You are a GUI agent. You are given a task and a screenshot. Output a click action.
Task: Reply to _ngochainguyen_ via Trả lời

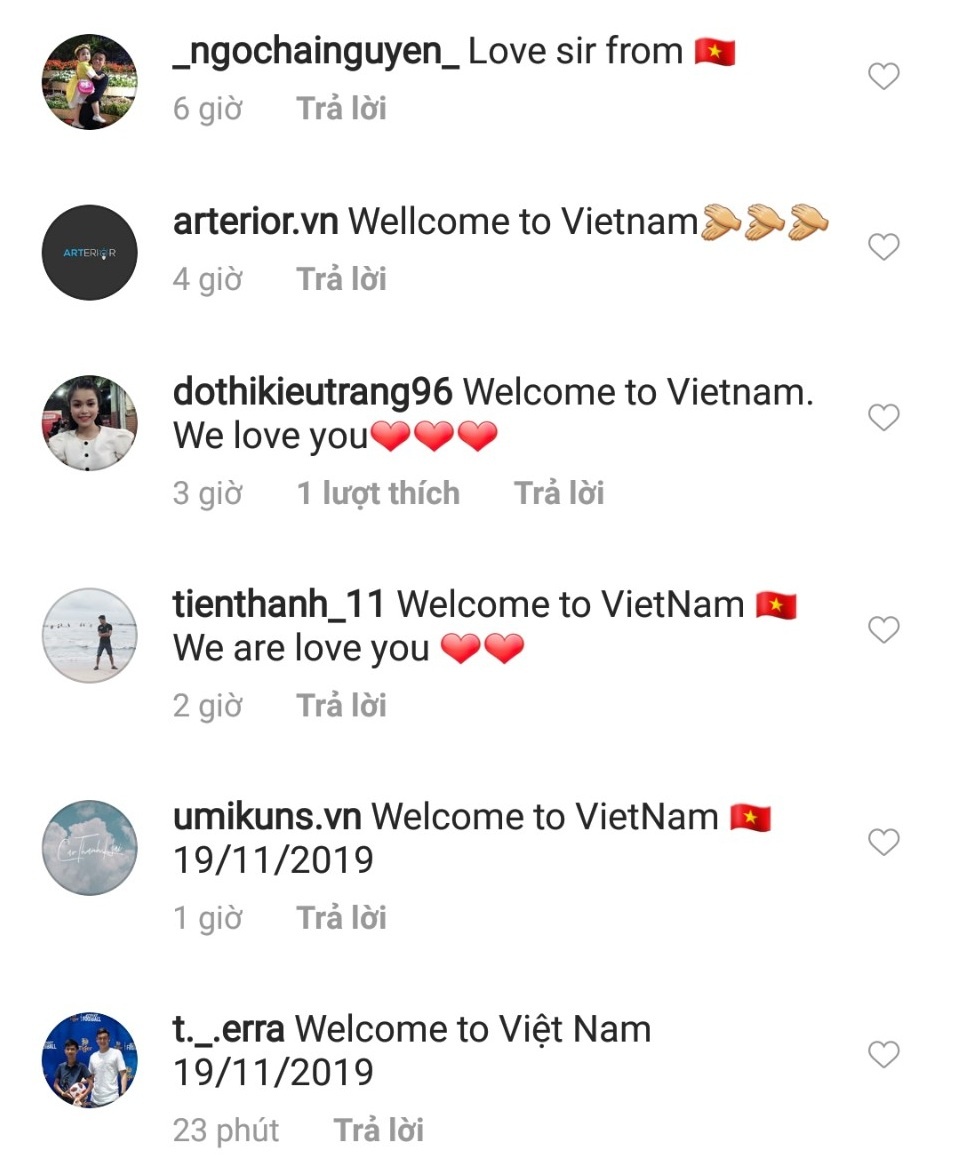coord(342,108)
